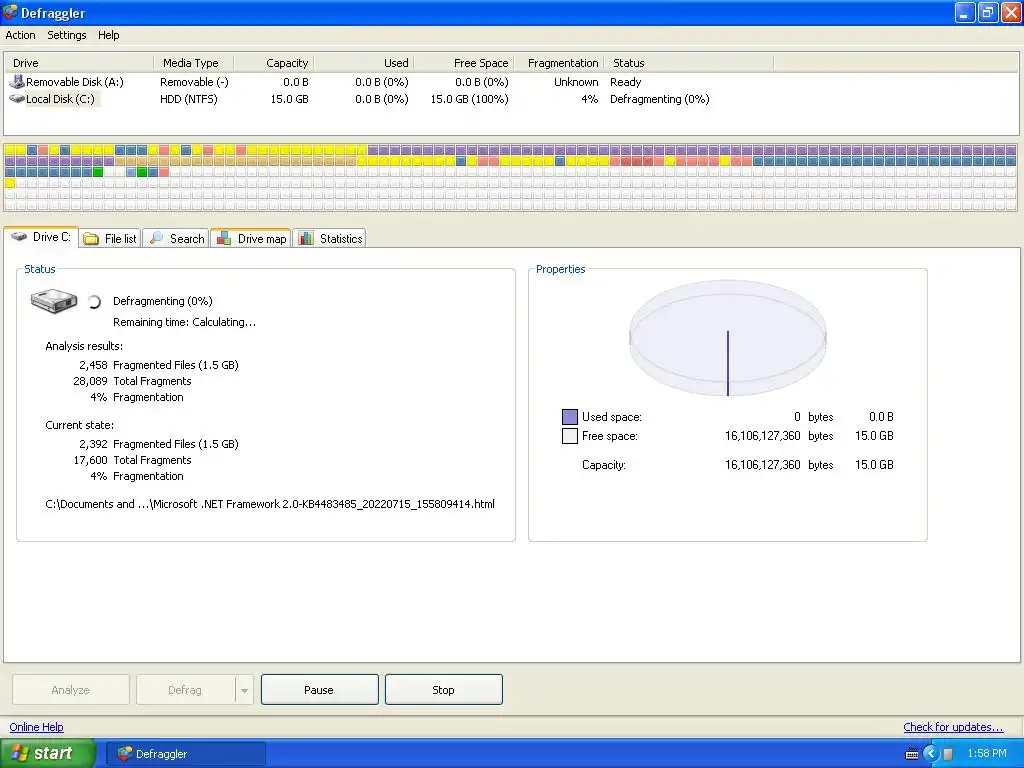The height and width of the screenshot is (768, 1024).
Task: Click the Drive C: tab icon
Action: click(x=20, y=236)
